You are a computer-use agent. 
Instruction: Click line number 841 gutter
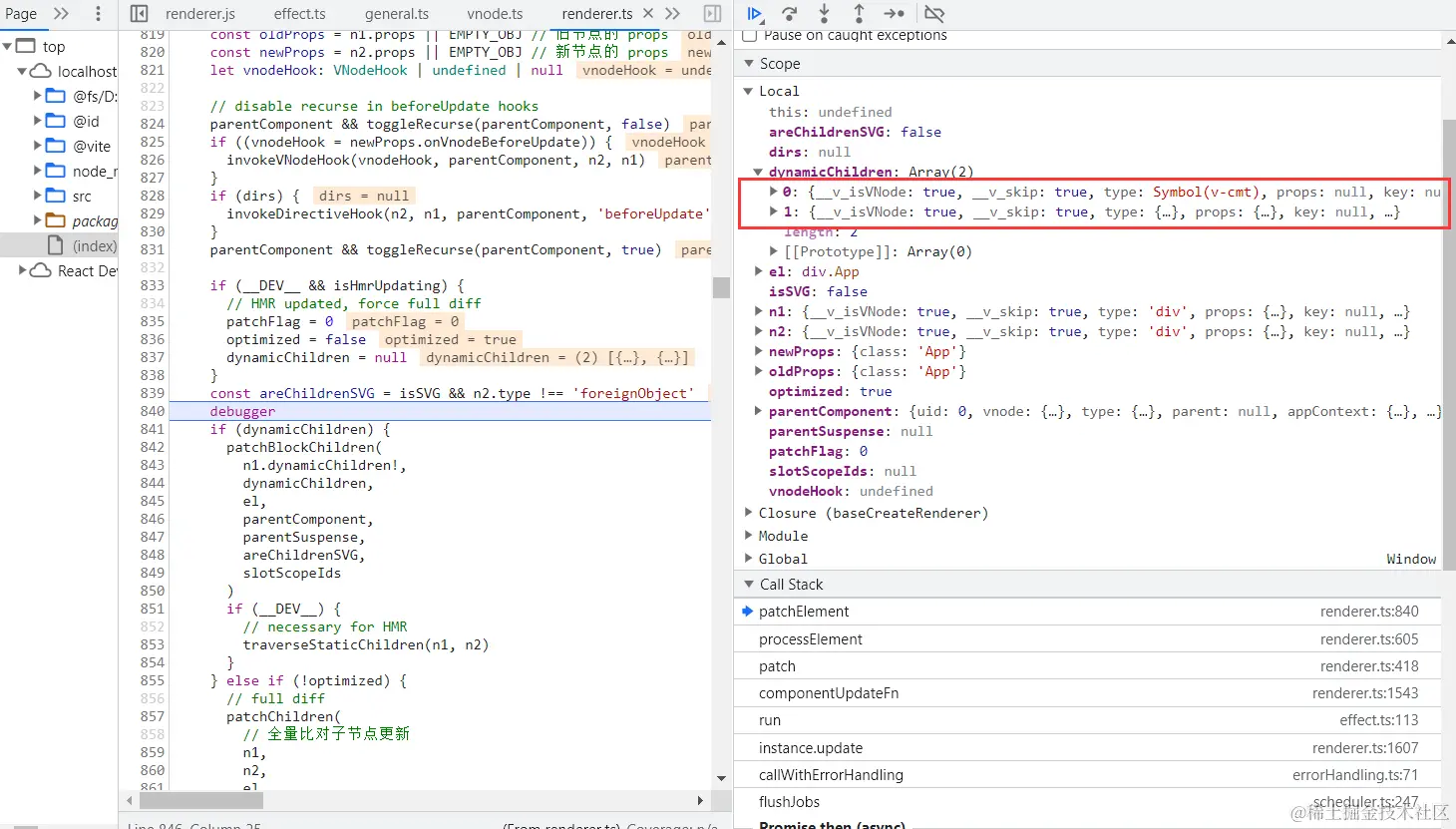(x=152, y=429)
